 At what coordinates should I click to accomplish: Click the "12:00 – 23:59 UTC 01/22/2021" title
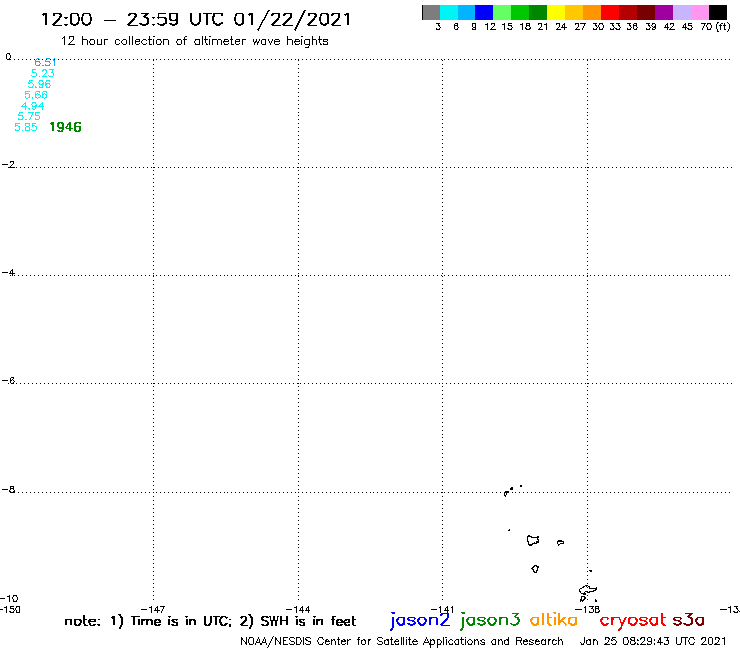click(196, 20)
